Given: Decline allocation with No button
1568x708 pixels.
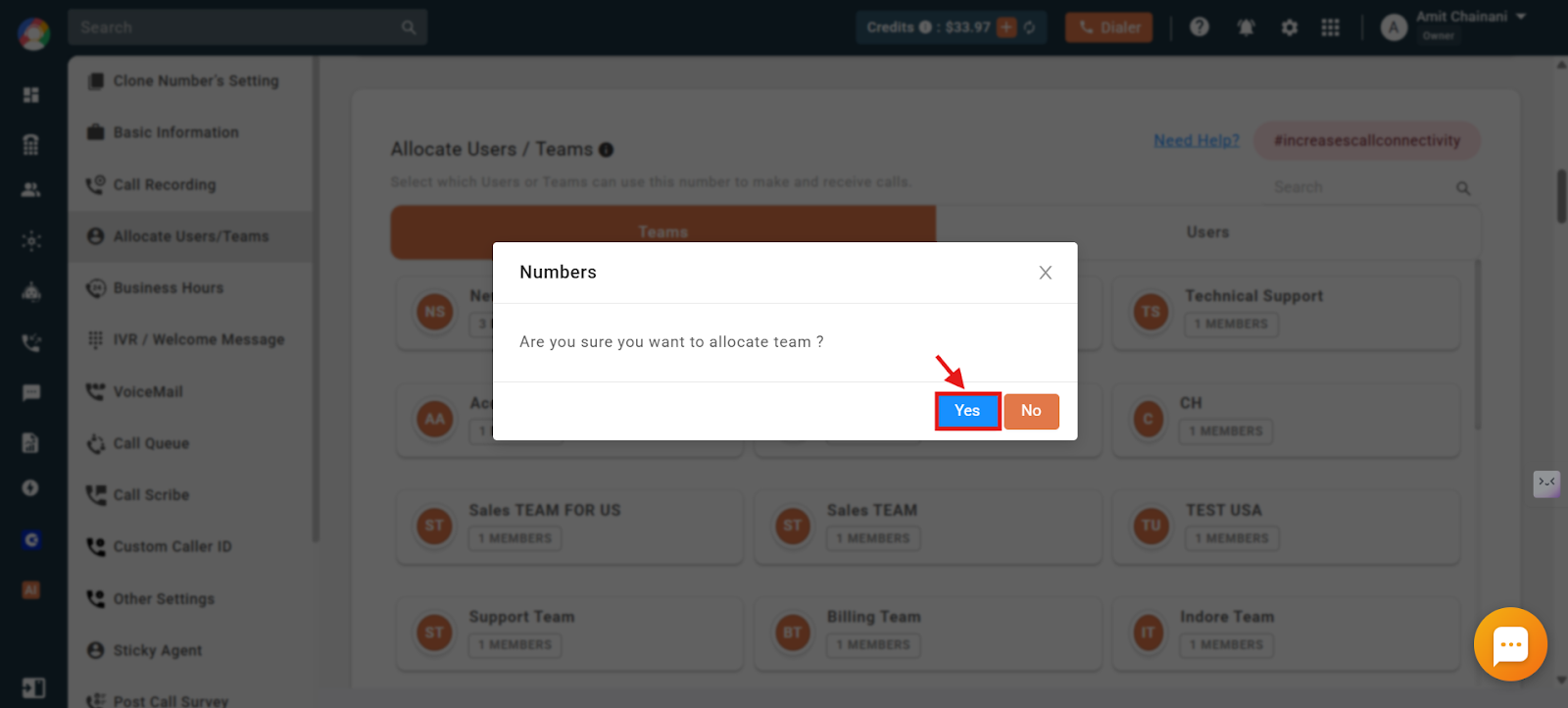Looking at the screenshot, I should pos(1031,411).
